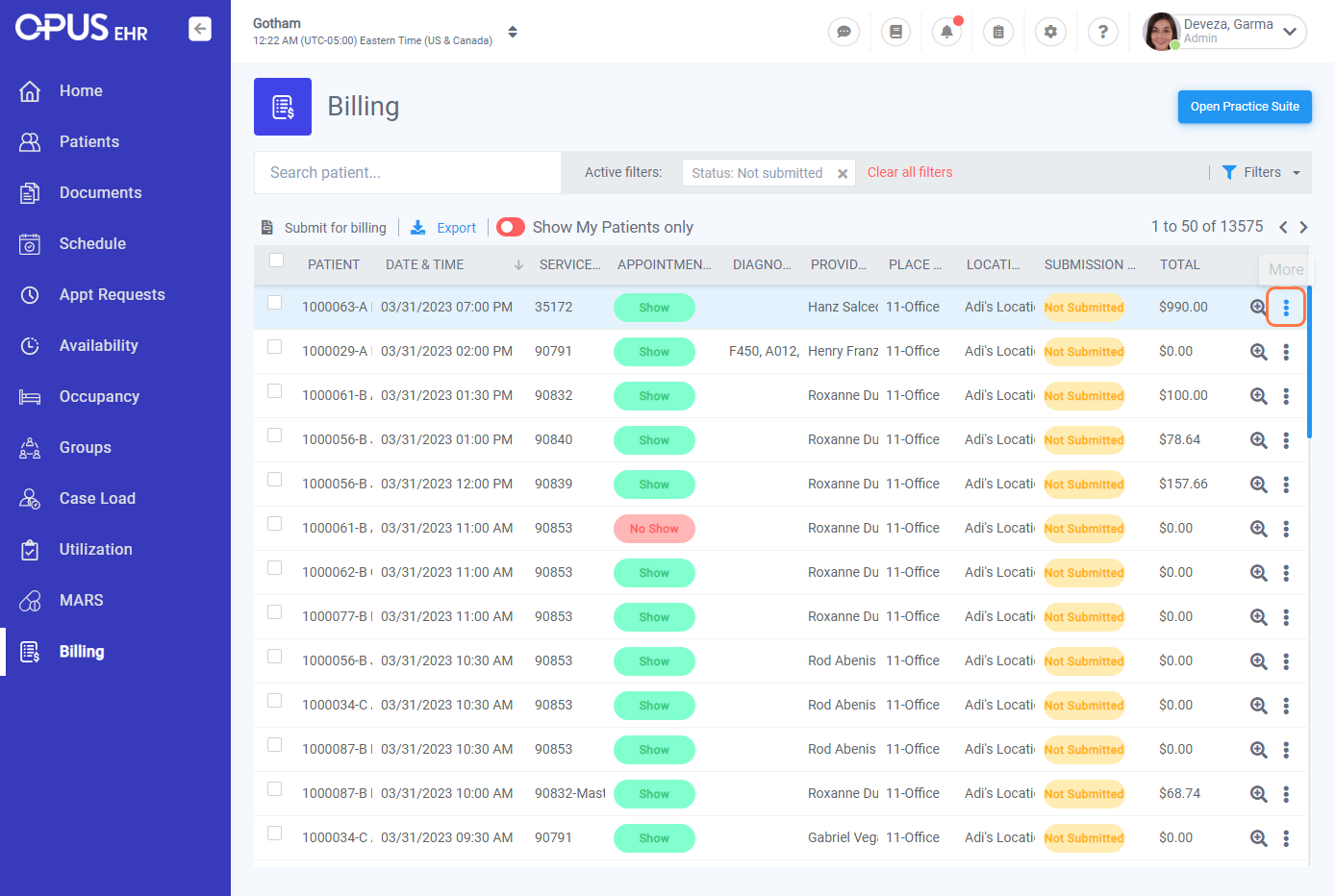Screen dimensions: 1335x896
Task: Collapse the sidebar with the arrow icon
Action: pos(200,29)
